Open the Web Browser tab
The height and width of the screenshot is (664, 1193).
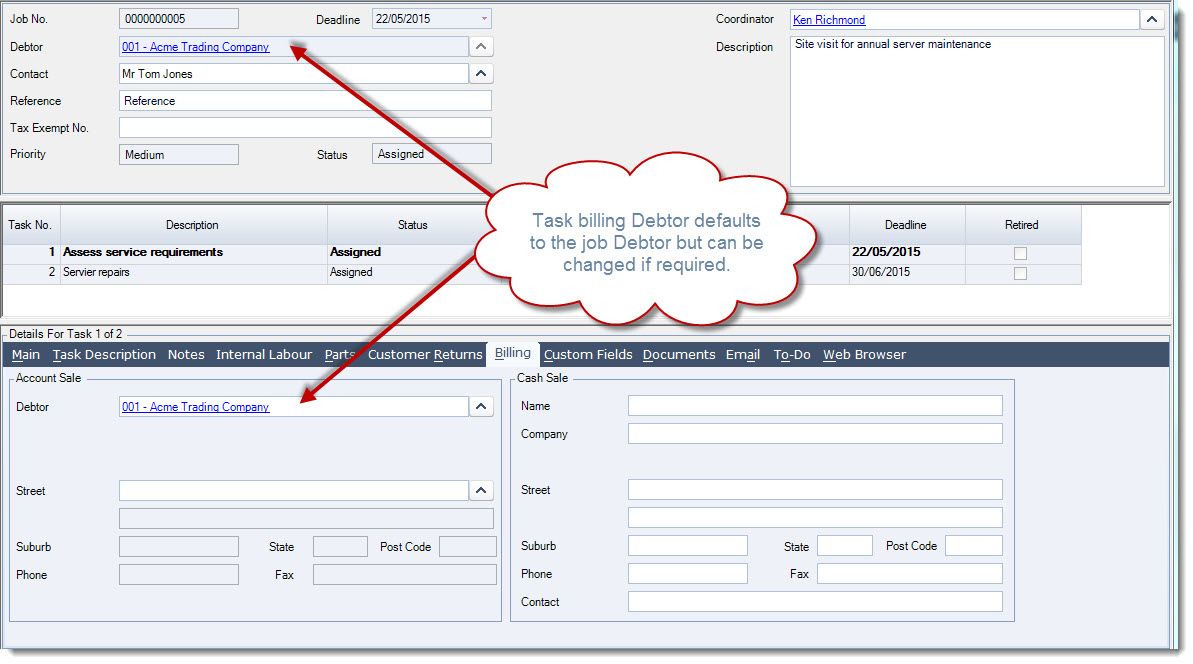coord(864,354)
